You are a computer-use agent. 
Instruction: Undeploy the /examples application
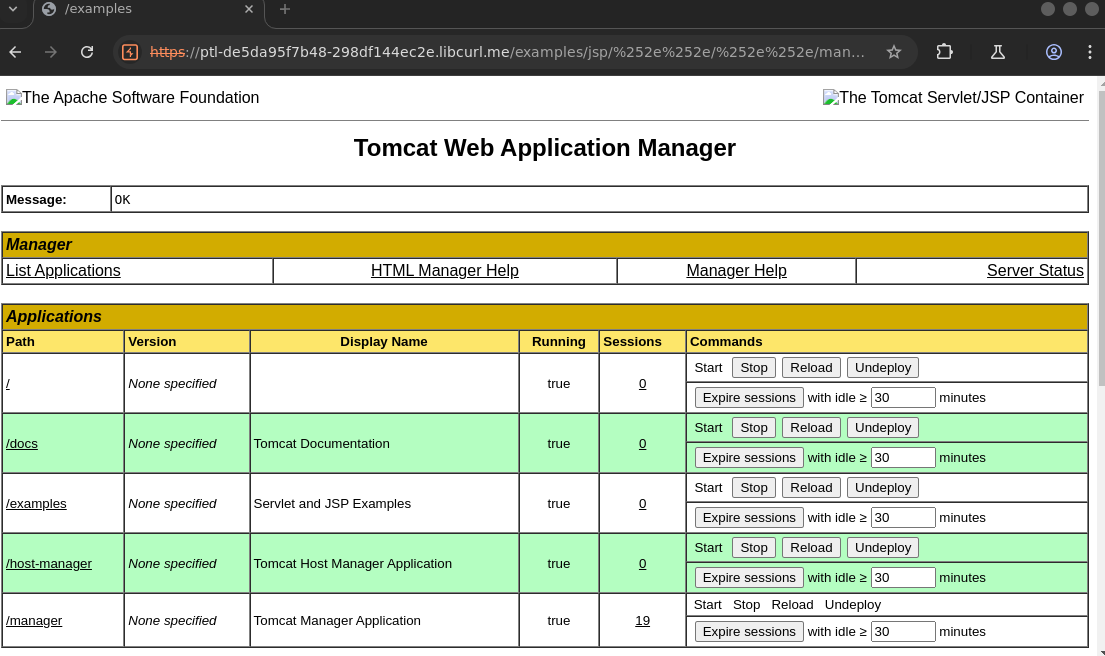click(x=882, y=487)
